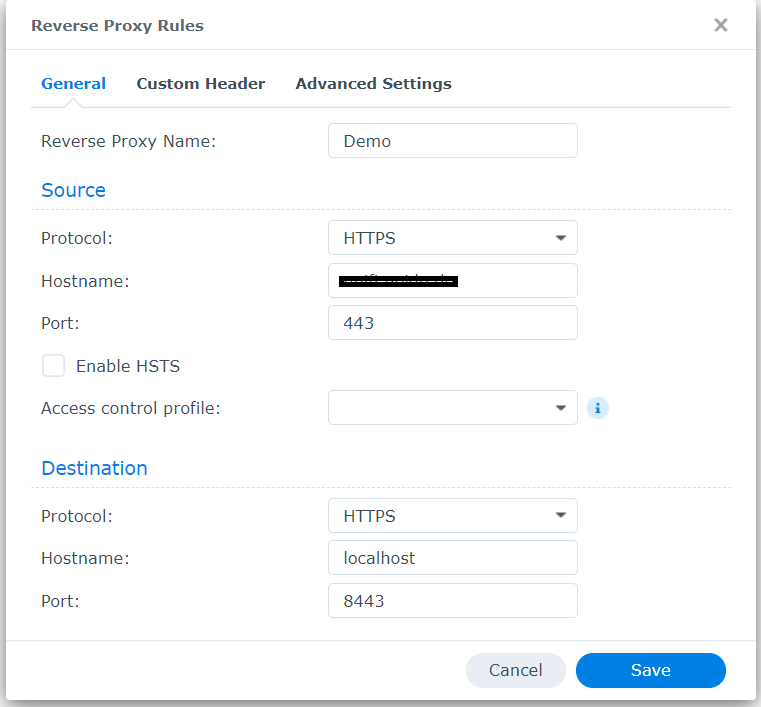Click the info icon beside Access control profile
The width and height of the screenshot is (761, 707).
click(x=597, y=408)
